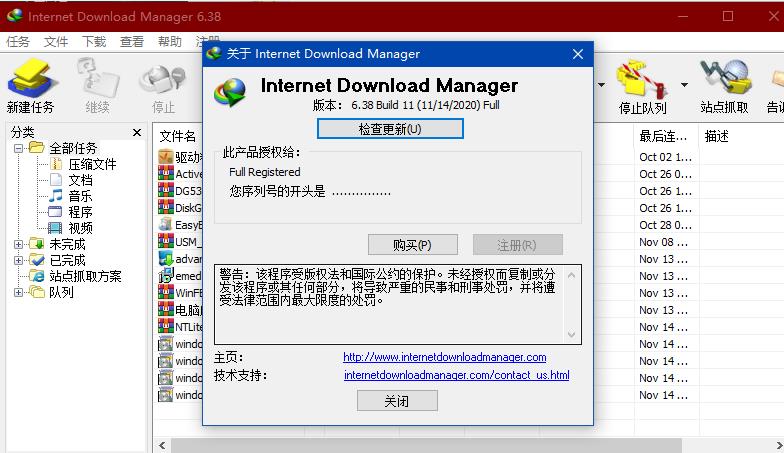This screenshot has height=453, width=784.
Task: Click the icon of the emed file row
Action: click(x=166, y=276)
